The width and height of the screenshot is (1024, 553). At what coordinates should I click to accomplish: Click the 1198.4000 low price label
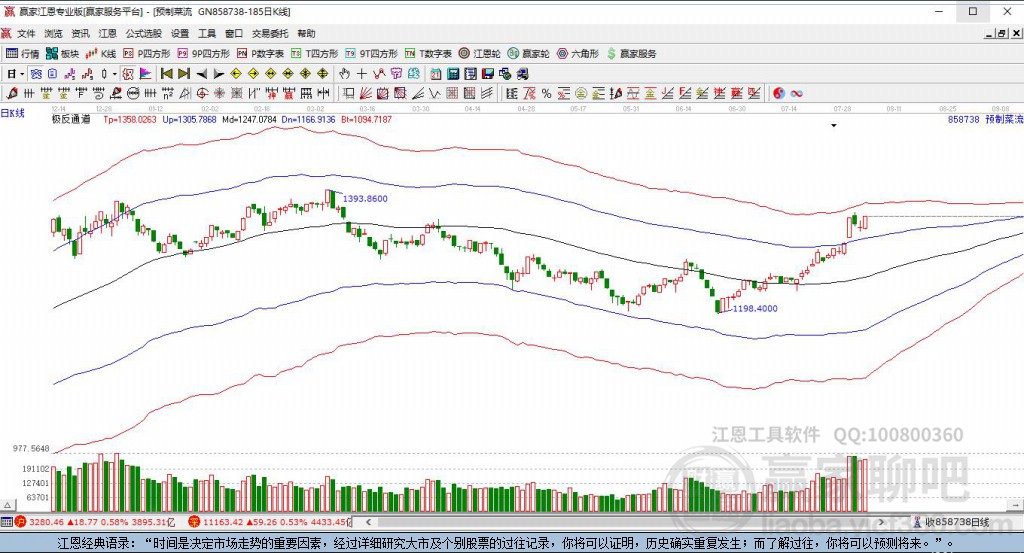pyautogui.click(x=755, y=308)
